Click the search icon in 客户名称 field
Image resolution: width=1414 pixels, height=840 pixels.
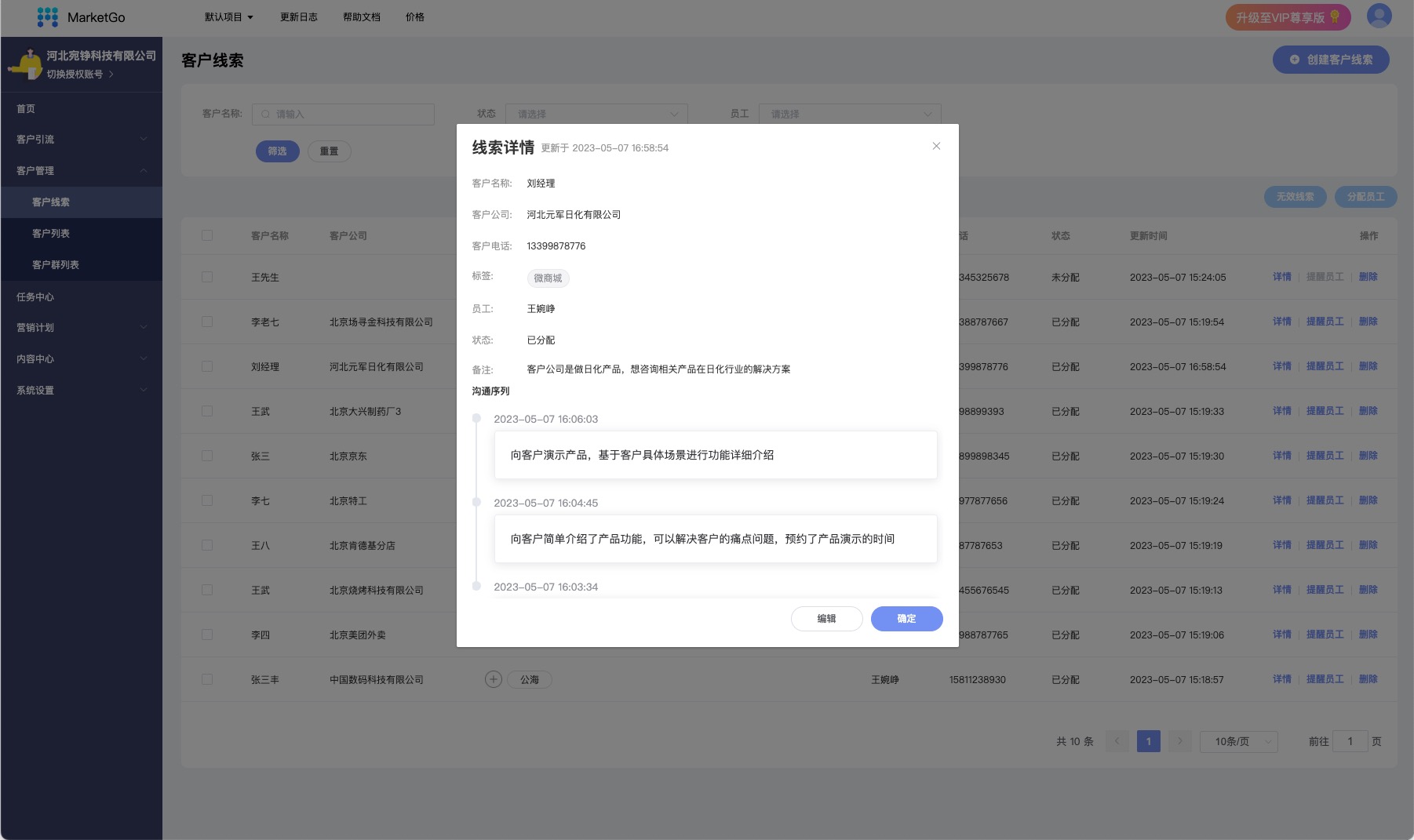coord(265,114)
